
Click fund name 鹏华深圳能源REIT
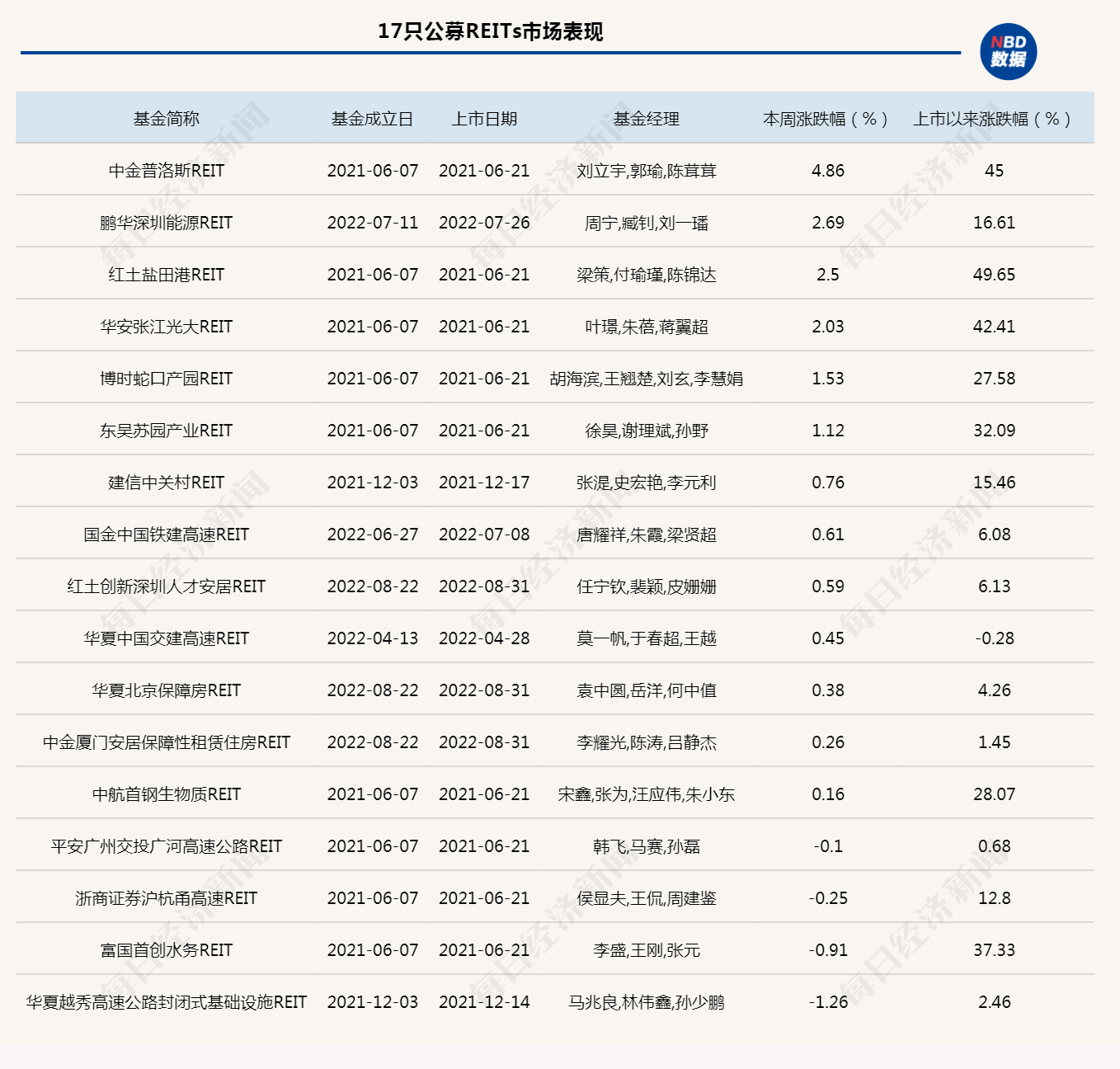pyautogui.click(x=167, y=223)
